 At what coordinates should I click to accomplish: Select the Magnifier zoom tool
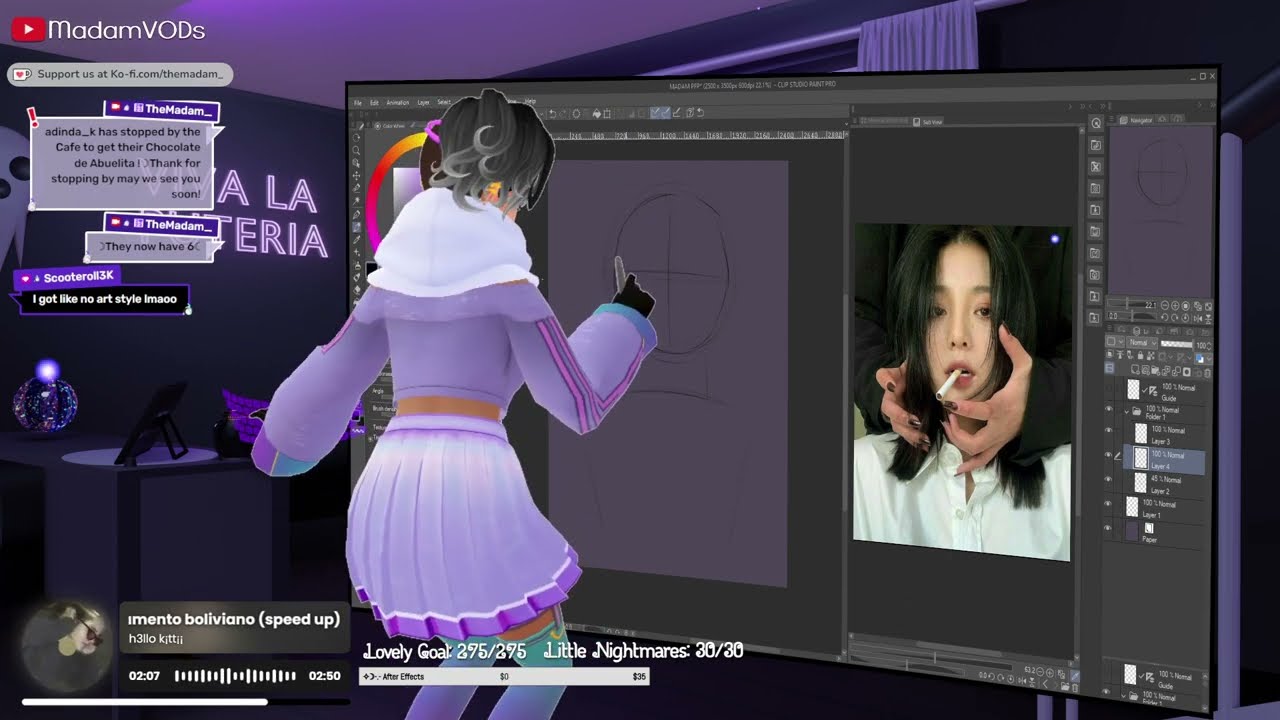pos(356,150)
